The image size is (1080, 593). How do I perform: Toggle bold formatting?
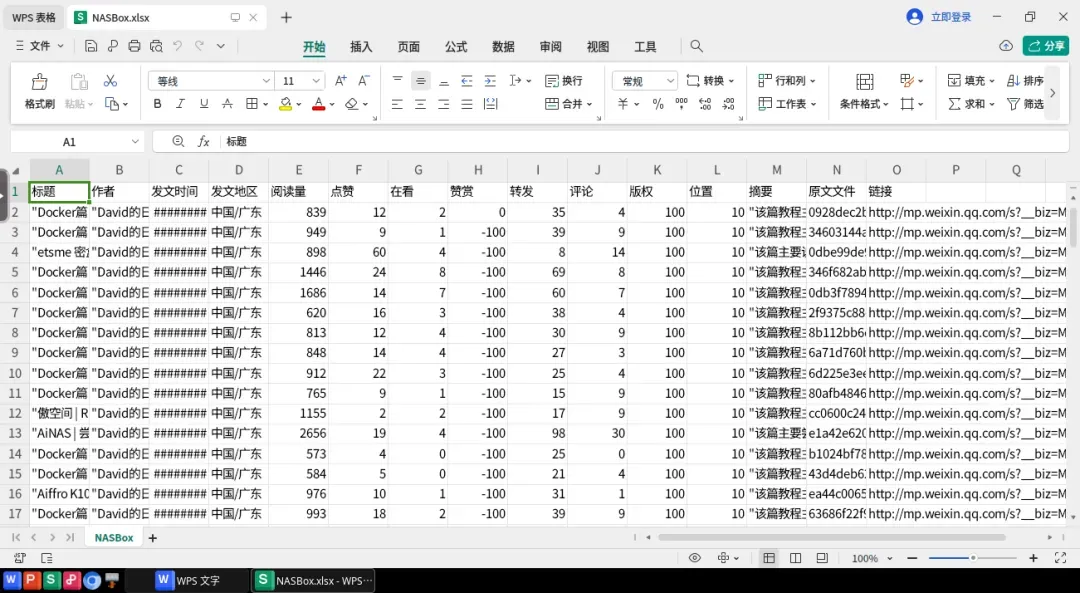click(x=158, y=104)
